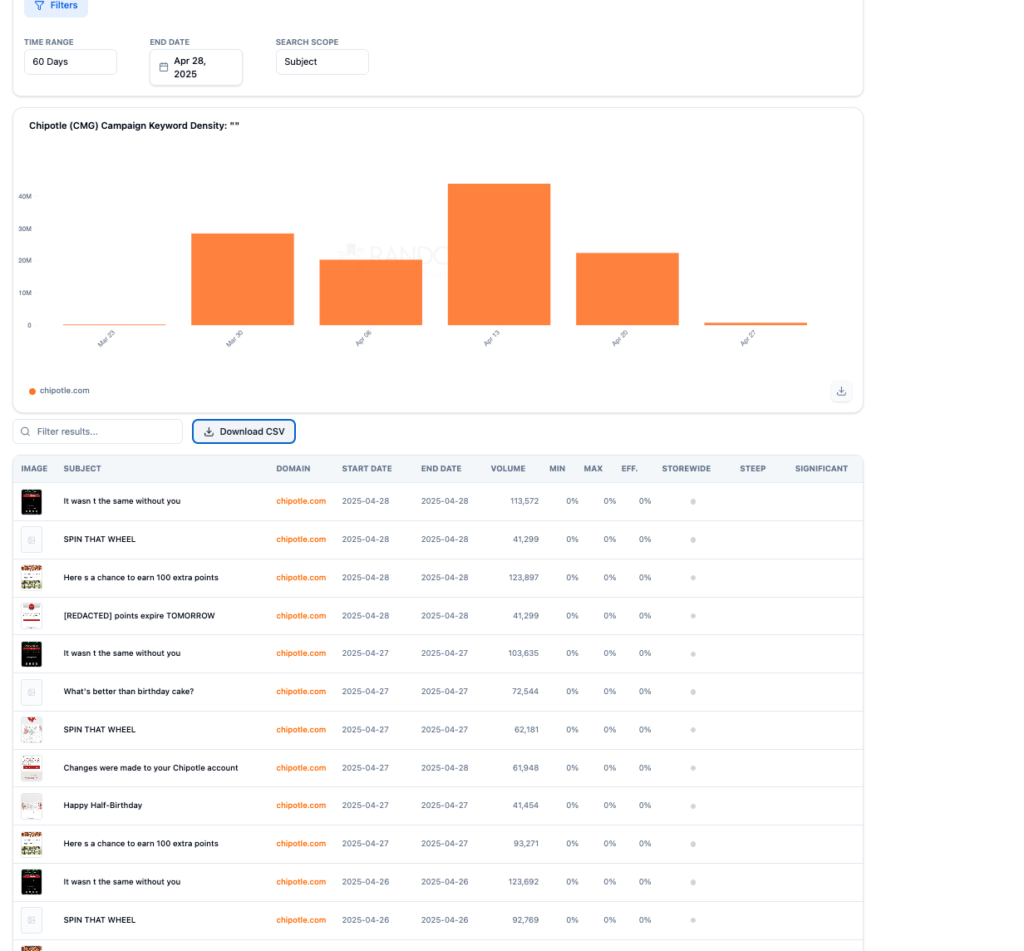
Task: Toggle storewide dot for Happy Half-Birthday row
Action: pos(693,806)
